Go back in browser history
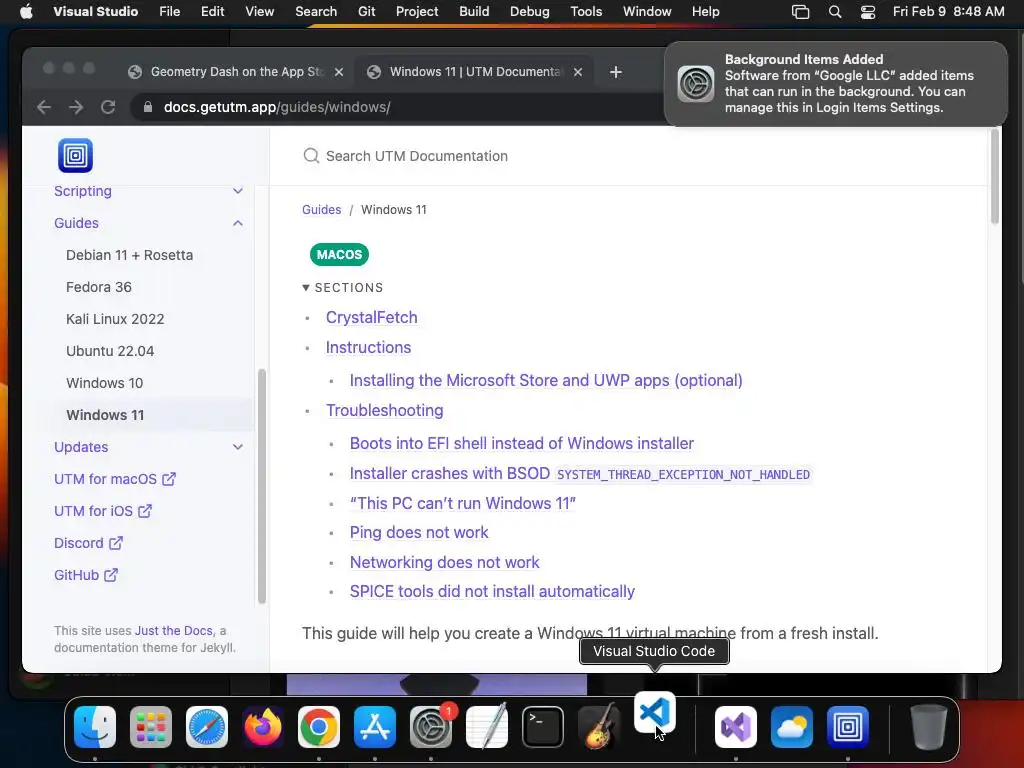 [x=44, y=107]
